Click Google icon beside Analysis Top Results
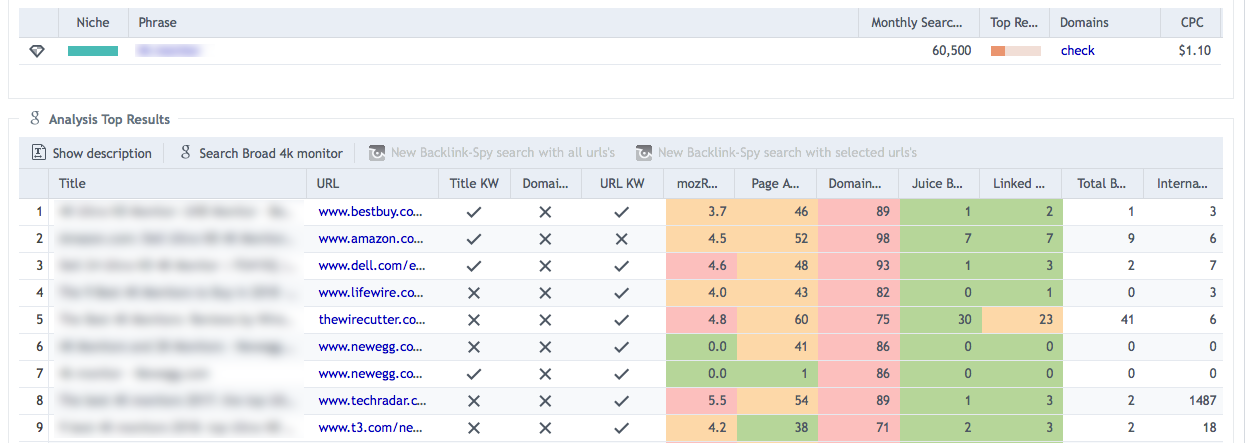Viewport: 1251px width, 443px height. 35,119
